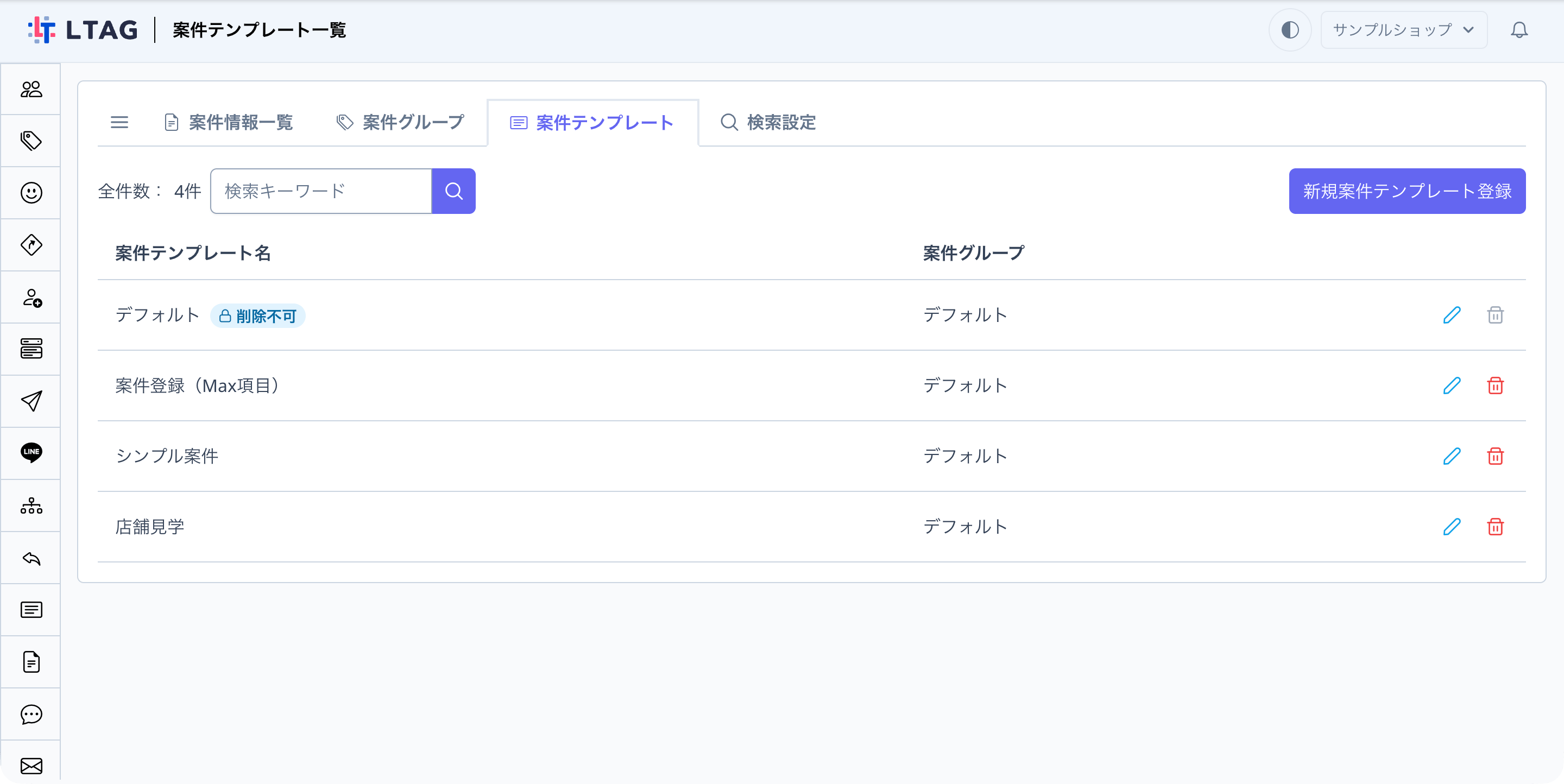Image resolution: width=1564 pixels, height=784 pixels.
Task: Click the purple search magnifier button
Action: click(x=453, y=191)
